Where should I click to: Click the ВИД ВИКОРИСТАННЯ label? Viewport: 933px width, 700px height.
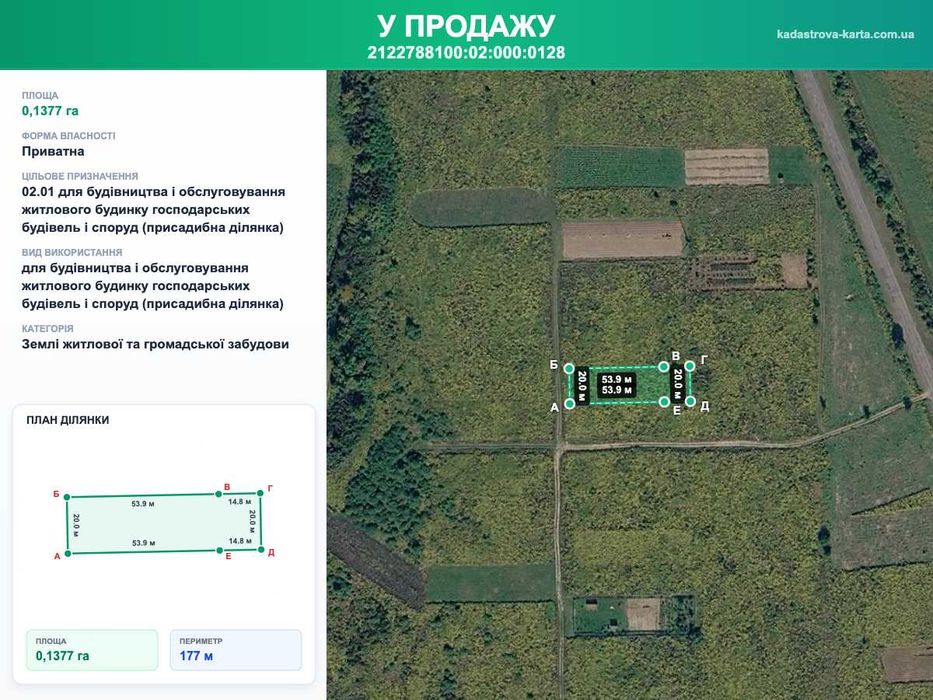click(72, 252)
